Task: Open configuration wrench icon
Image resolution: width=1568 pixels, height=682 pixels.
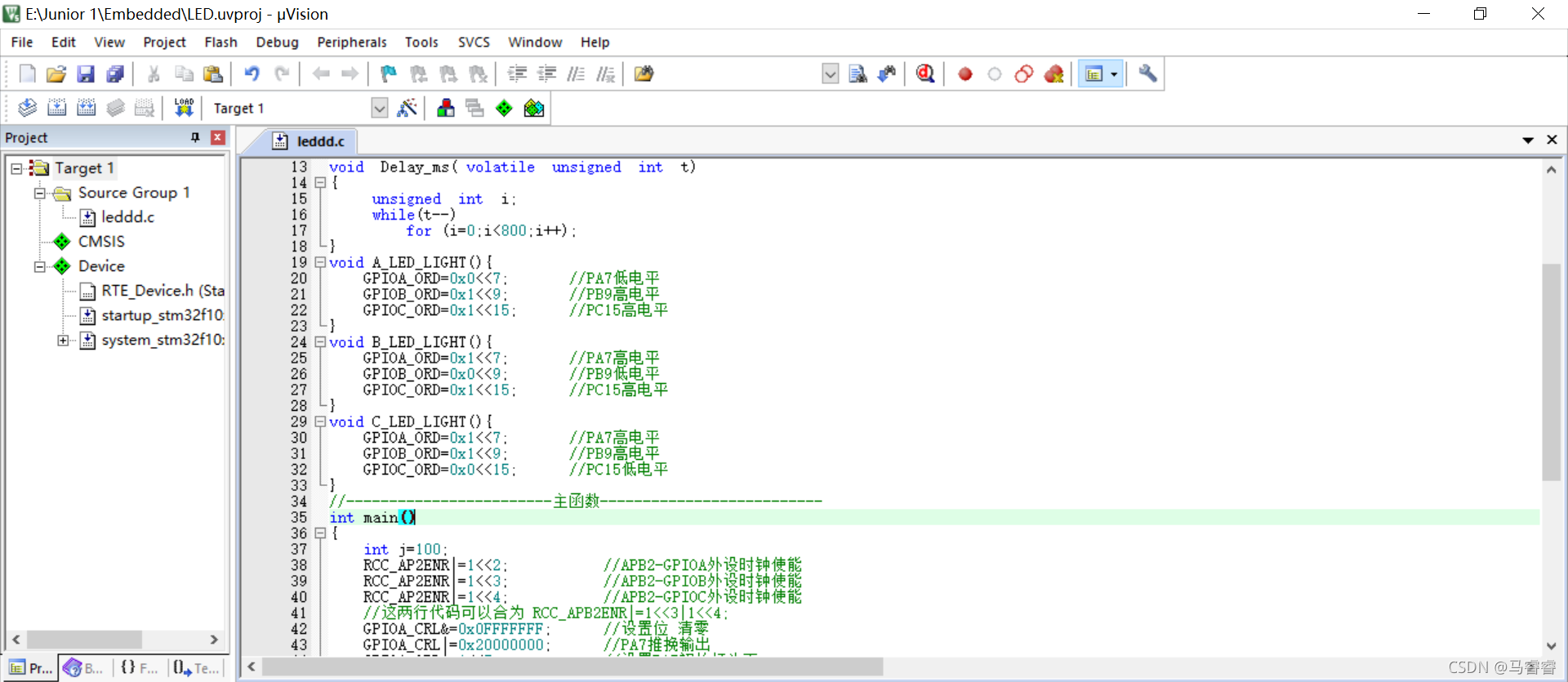Action: (1147, 74)
